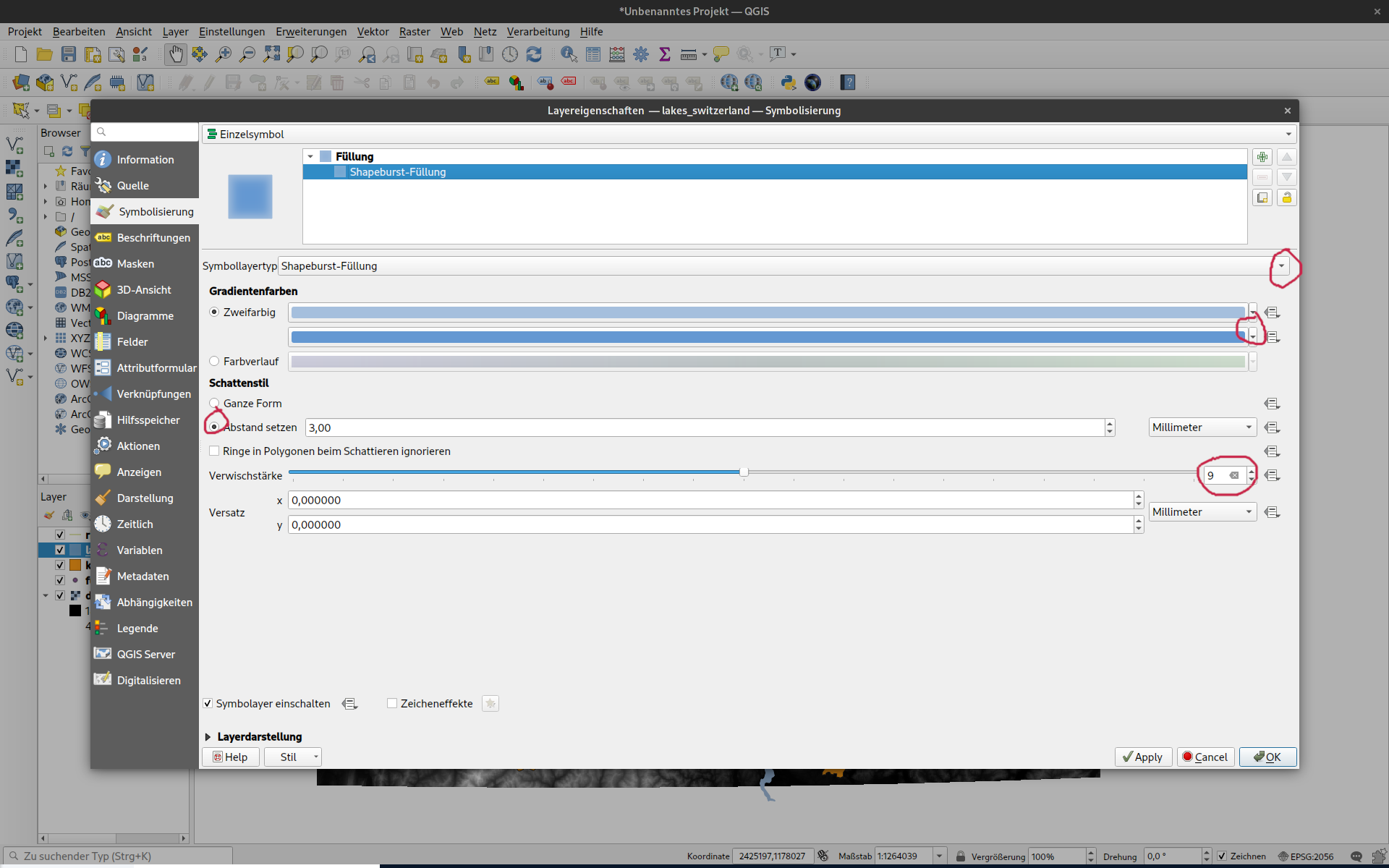This screenshot has height=868, width=1389.
Task: Open the Python console icon in toolbar
Action: point(789,82)
